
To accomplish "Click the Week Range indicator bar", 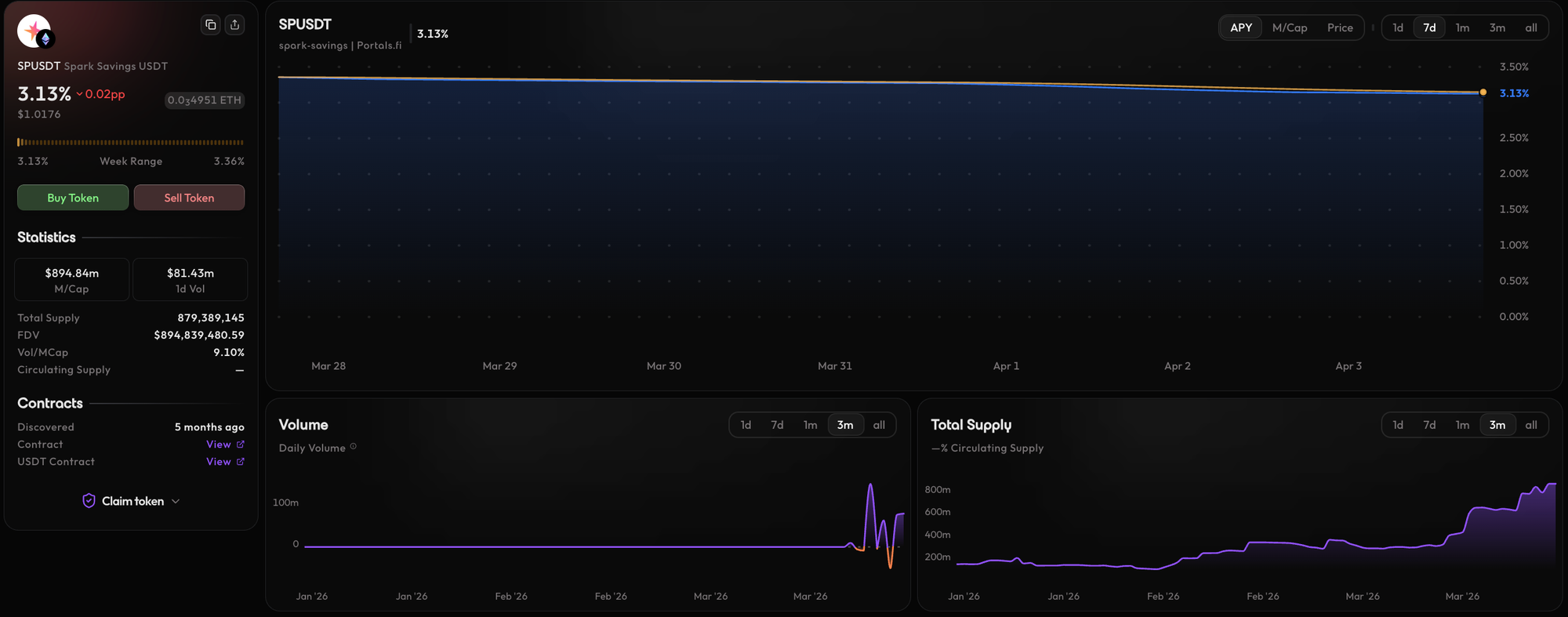I will tap(130, 143).
